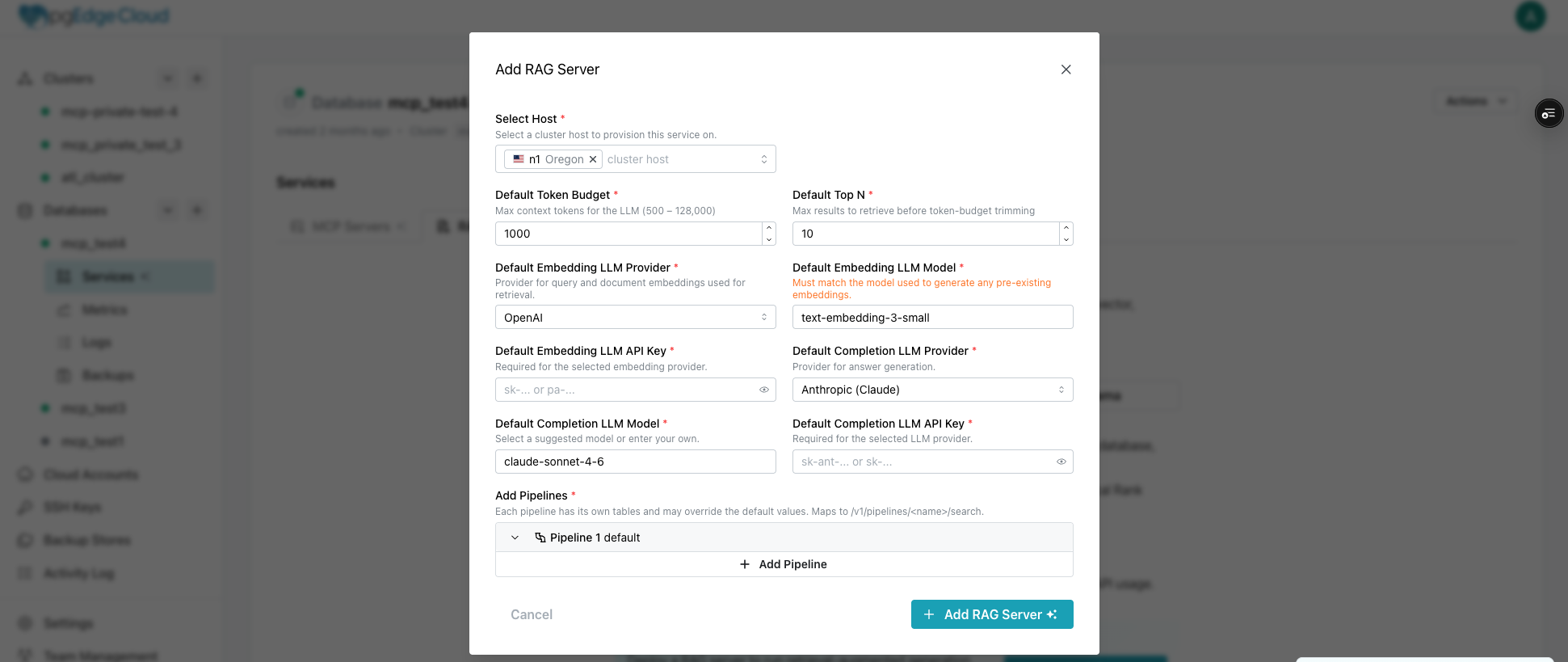This screenshot has height=662, width=1568.
Task: Show the Embedding LLM API Key with eye icon
Action: (763, 390)
